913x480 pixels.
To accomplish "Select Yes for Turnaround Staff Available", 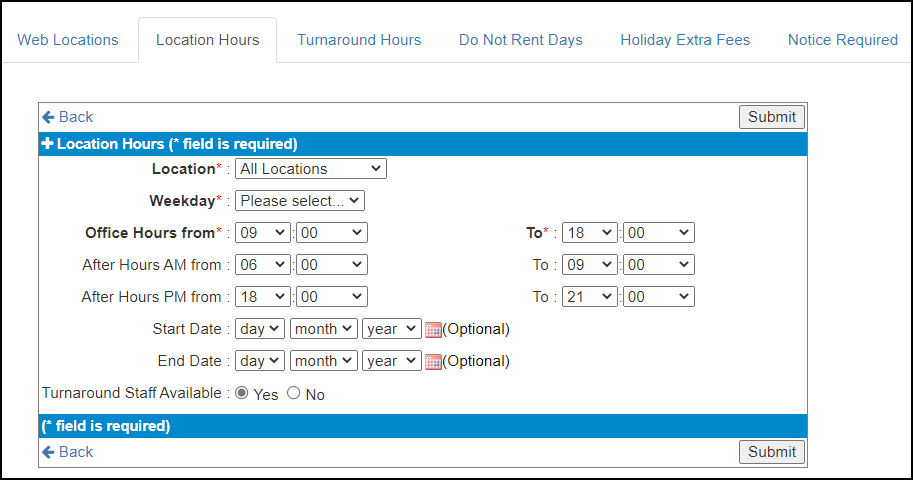I will (242, 394).
